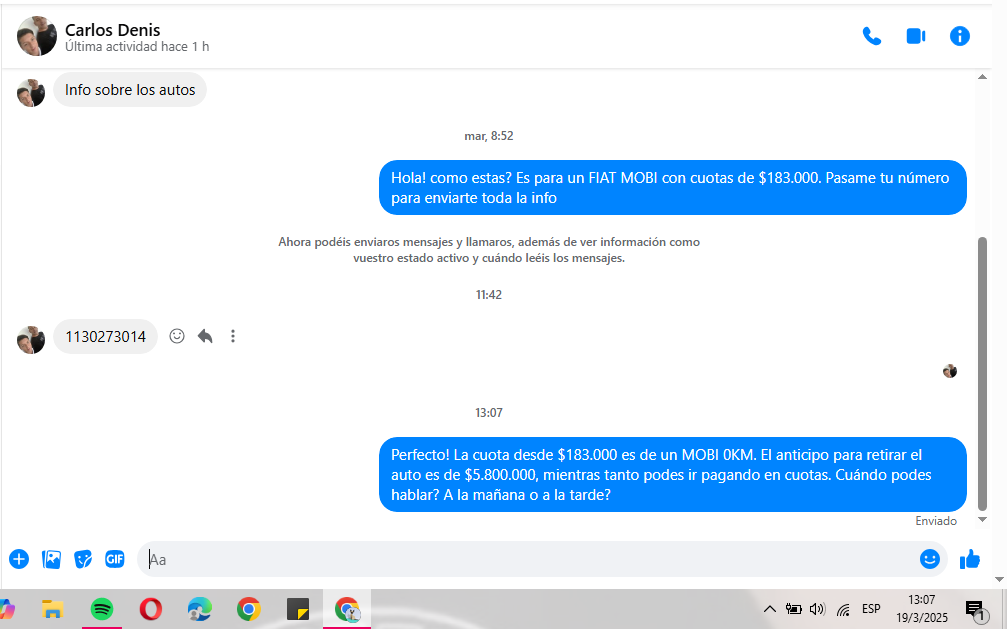Switch to active Chrome profile window in taskbar
This screenshot has width=1007, height=629.
[347, 609]
